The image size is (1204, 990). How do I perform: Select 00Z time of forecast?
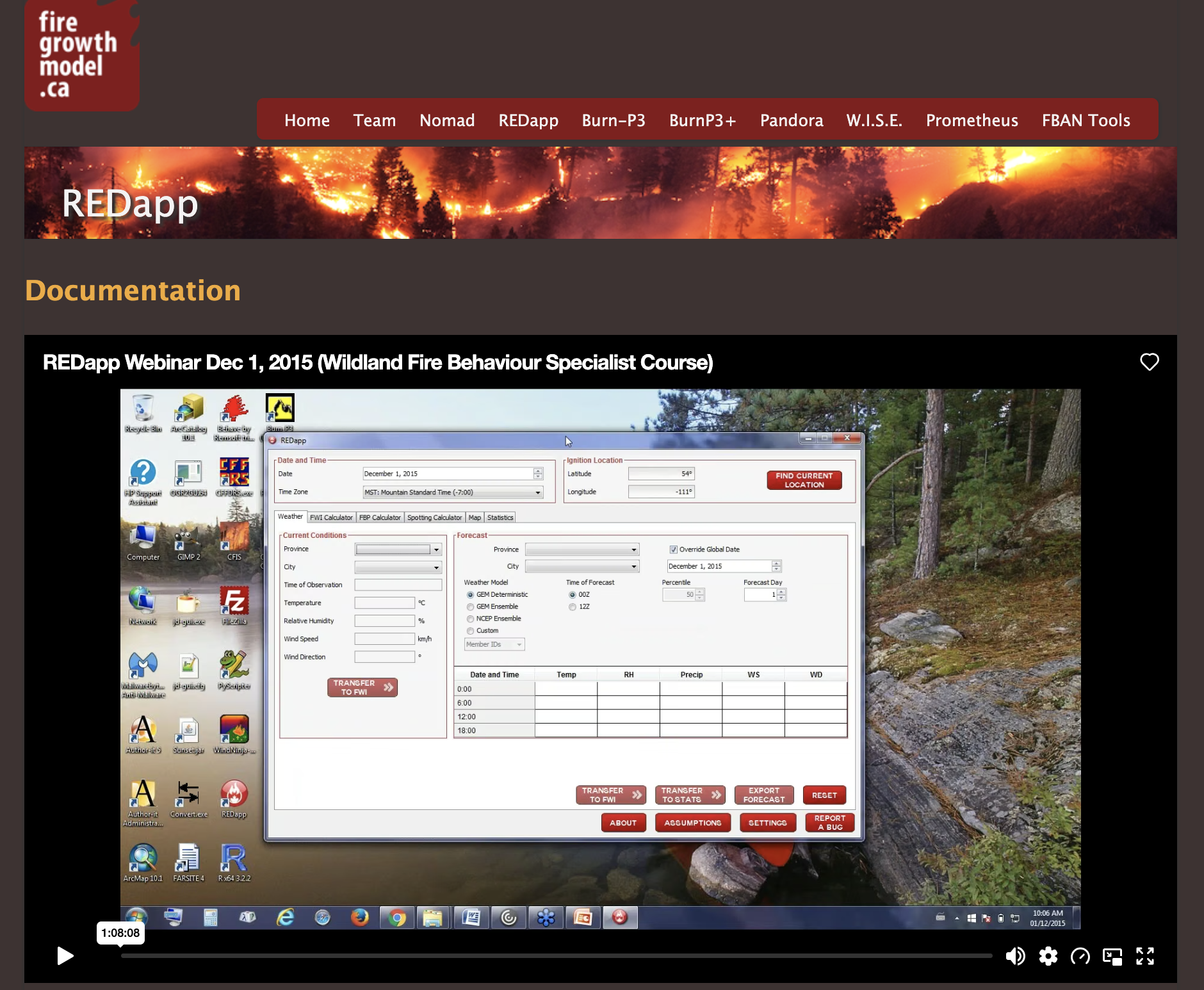573,595
